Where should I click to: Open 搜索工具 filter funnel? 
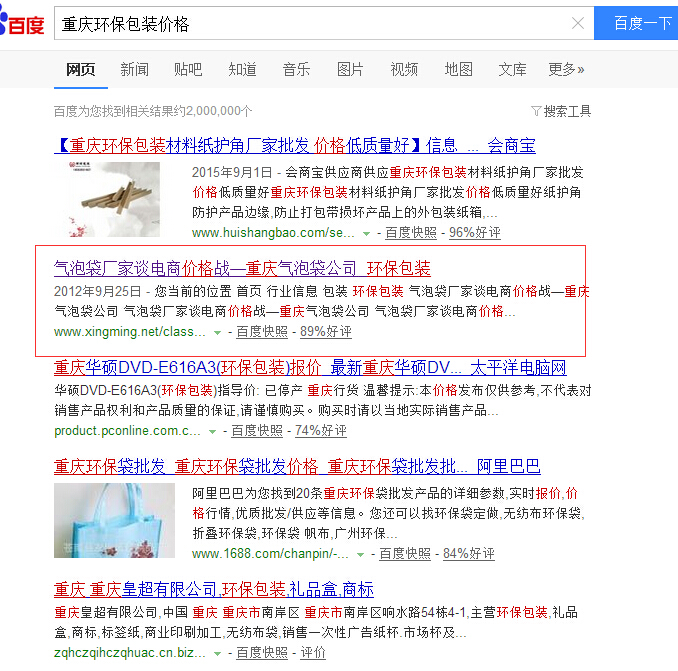click(x=561, y=111)
